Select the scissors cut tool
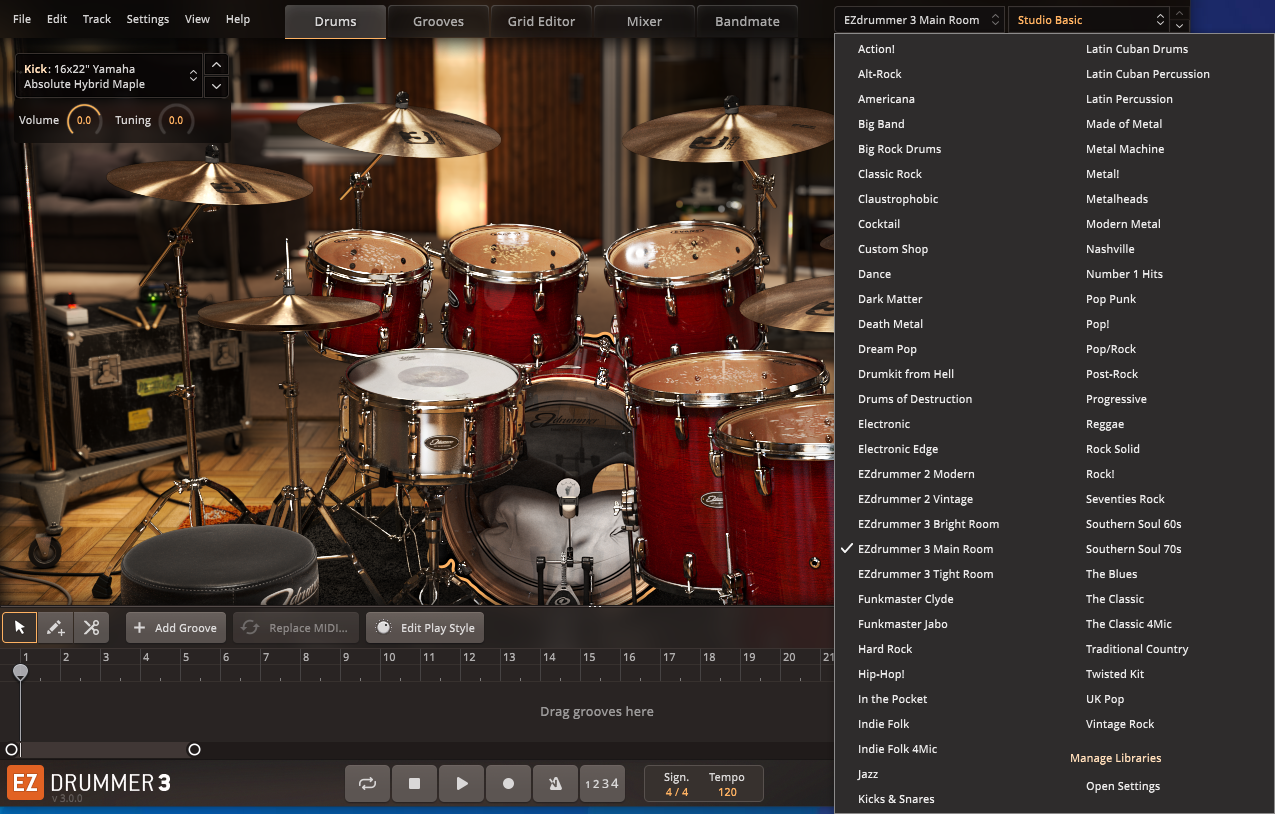Screen dimensions: 1275x814 pyautogui.click(x=91, y=628)
